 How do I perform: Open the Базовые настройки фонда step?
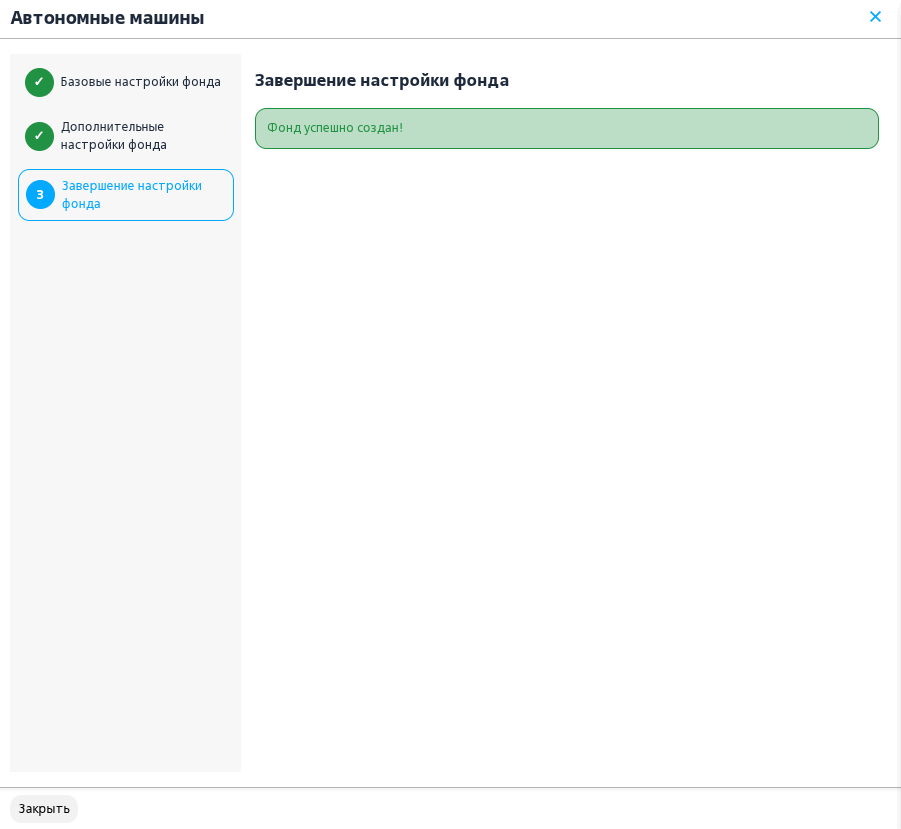pos(126,82)
